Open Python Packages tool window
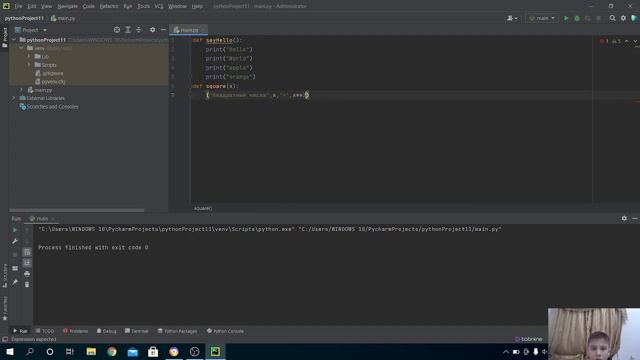 178,331
